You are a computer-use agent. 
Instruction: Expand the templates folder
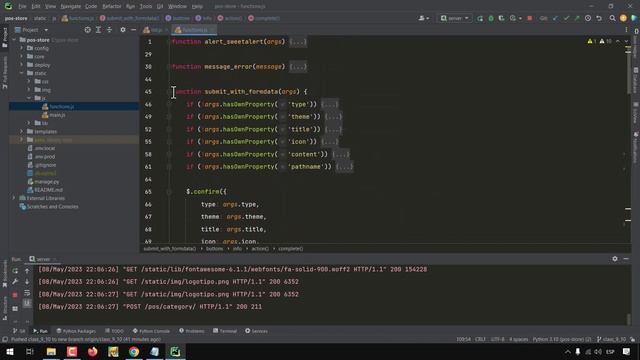22,131
